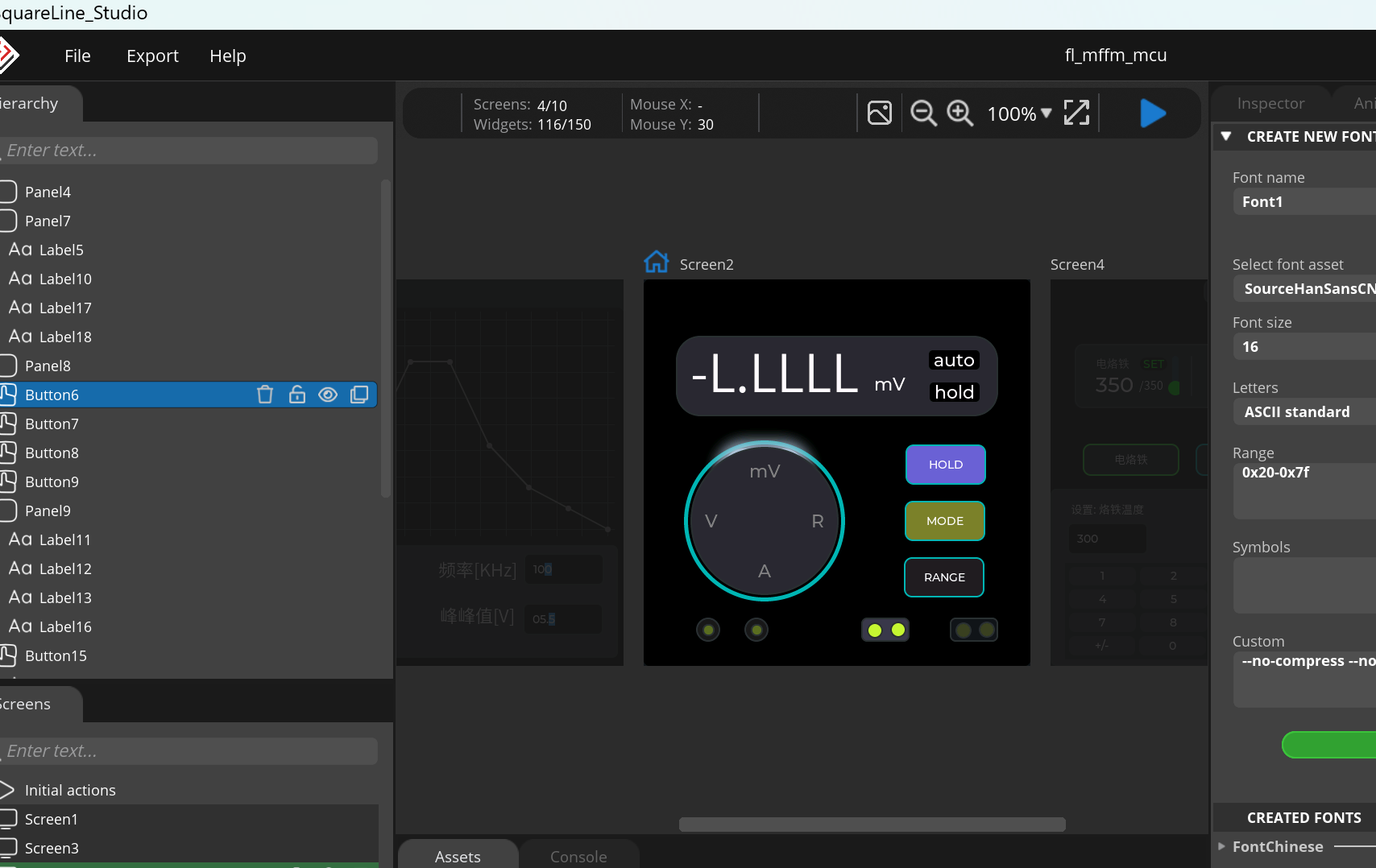Click the HOLD button on Screen2
The height and width of the screenshot is (868, 1376).
(946, 465)
